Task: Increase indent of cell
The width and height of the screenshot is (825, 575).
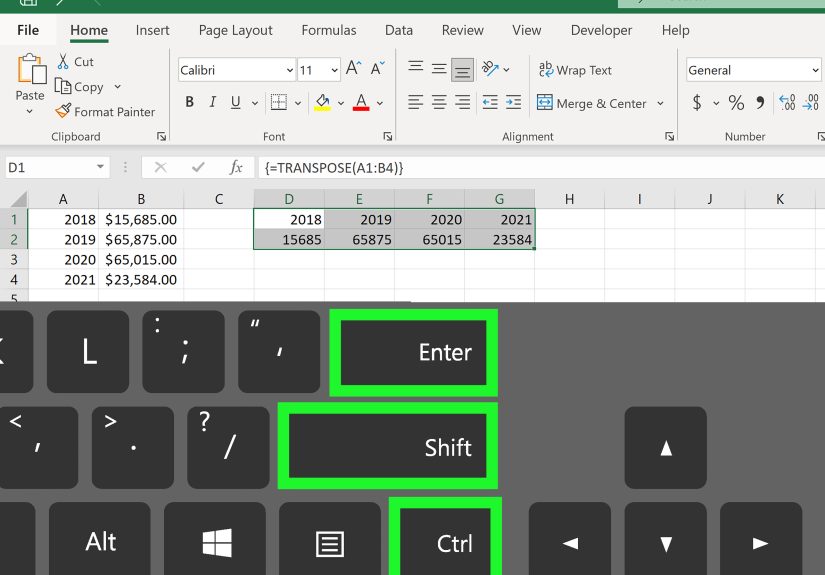Action: pyautogui.click(x=513, y=102)
